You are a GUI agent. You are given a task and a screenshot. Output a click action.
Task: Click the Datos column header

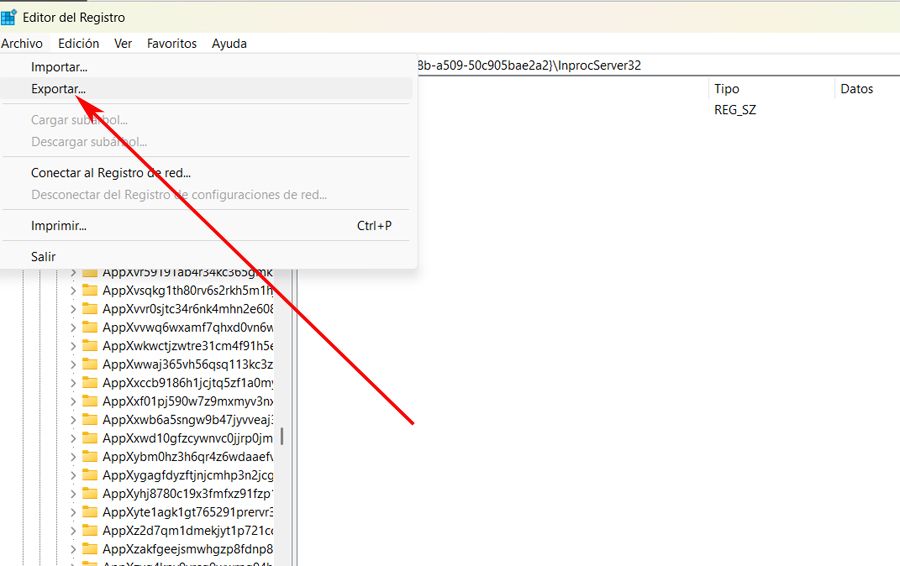pyautogui.click(x=857, y=89)
